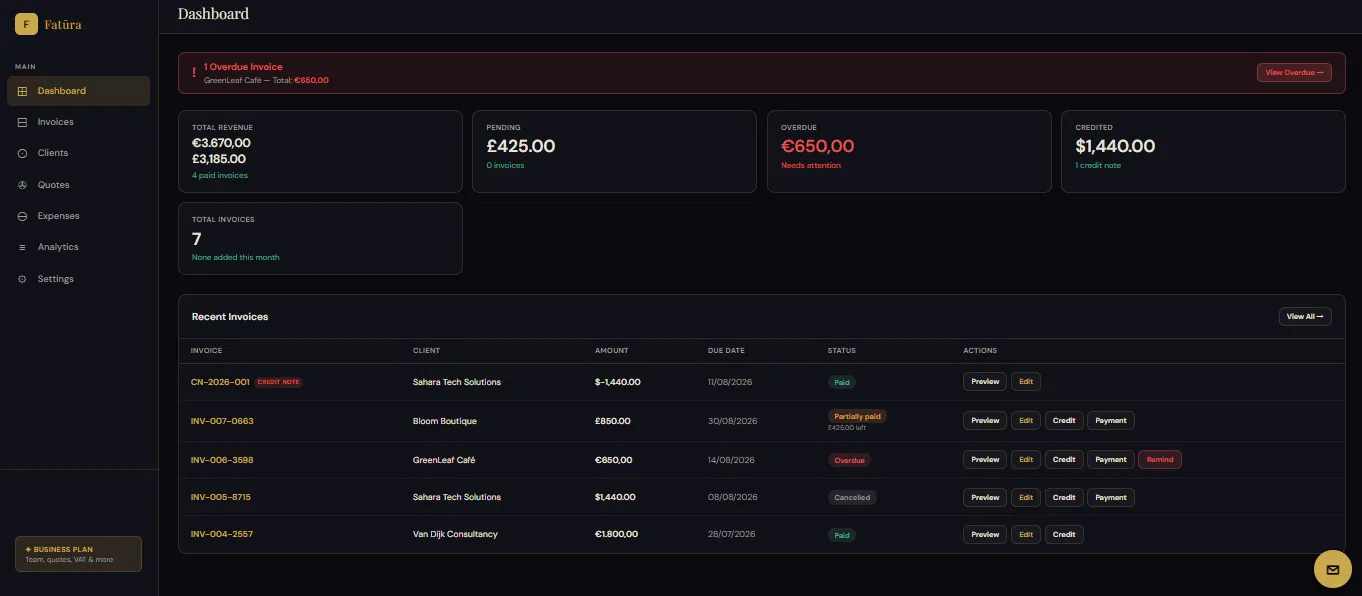This screenshot has width=1362, height=596.
Task: Click the Partially paid status badge
Action: coord(857,416)
